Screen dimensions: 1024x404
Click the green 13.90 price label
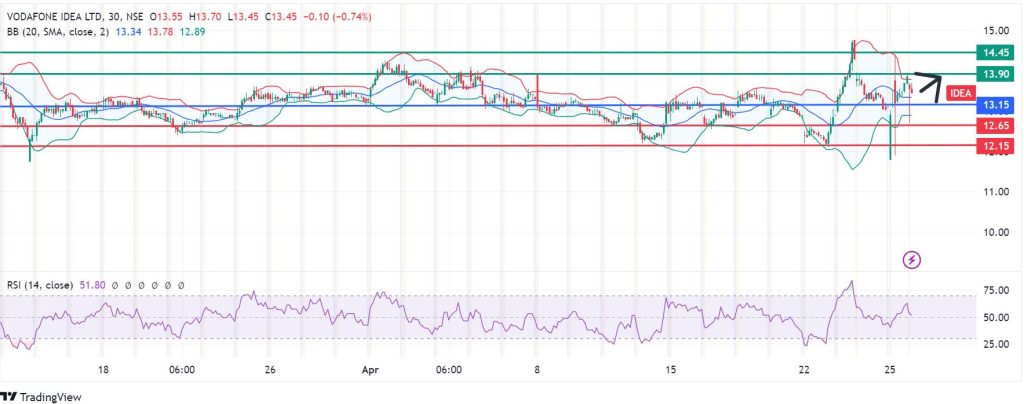click(x=995, y=74)
